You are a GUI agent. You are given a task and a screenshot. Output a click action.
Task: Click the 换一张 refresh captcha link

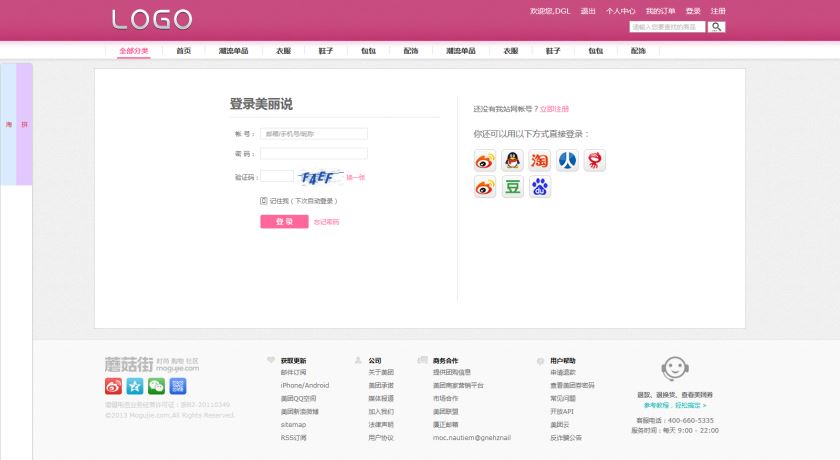coord(356,177)
